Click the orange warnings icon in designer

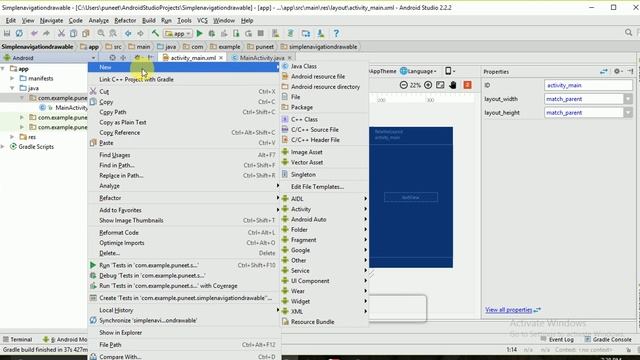(x=467, y=85)
